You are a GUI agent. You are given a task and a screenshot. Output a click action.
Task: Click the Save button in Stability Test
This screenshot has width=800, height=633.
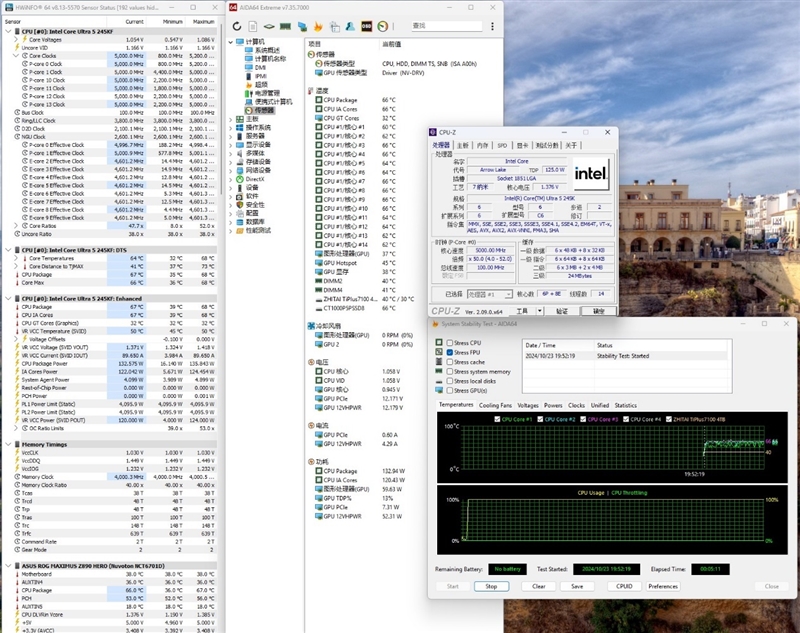pos(577,586)
